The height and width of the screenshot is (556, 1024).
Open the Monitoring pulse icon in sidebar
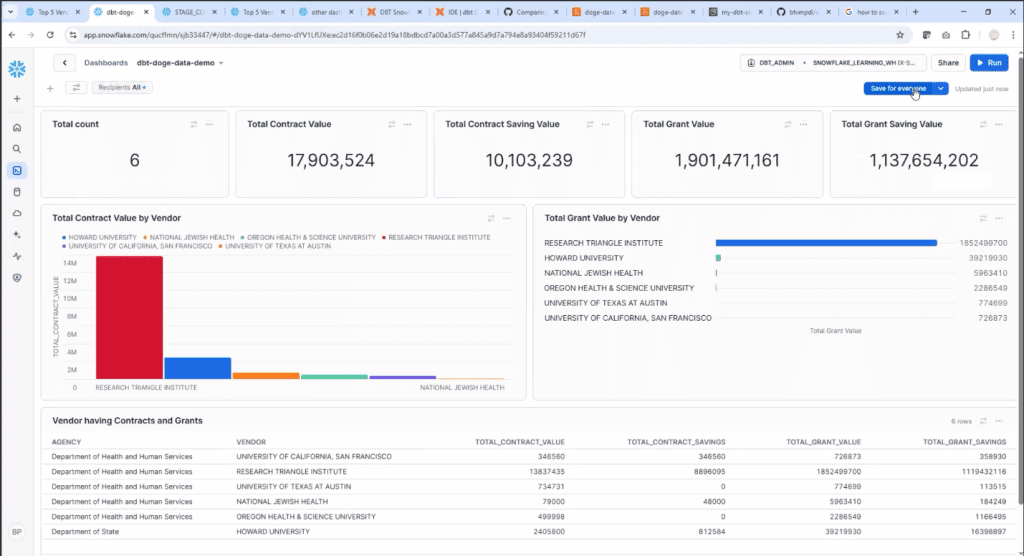(17, 256)
